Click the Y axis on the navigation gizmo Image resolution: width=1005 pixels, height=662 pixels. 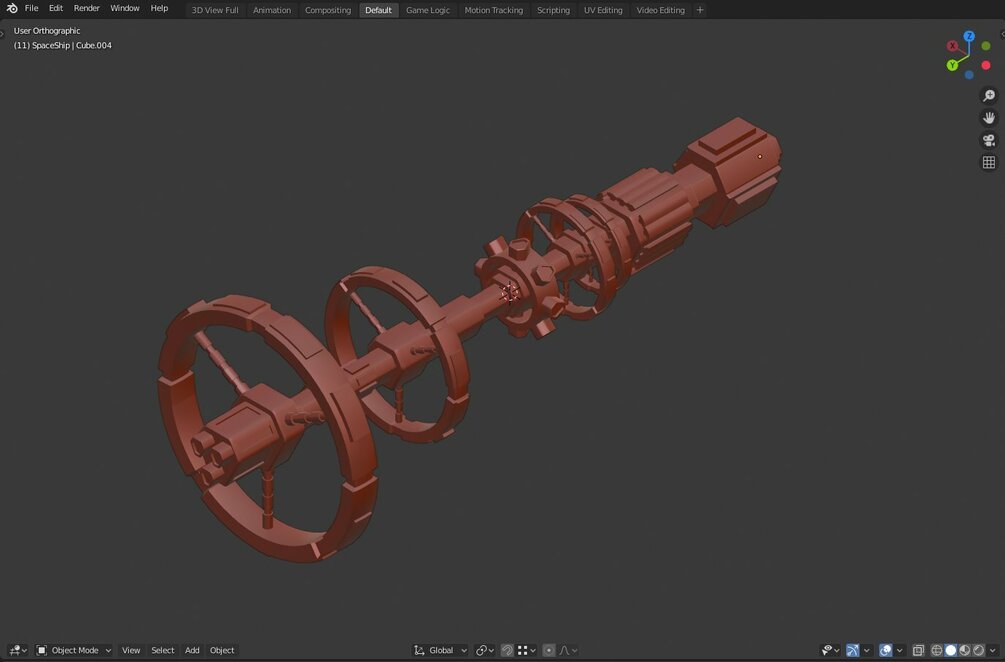coord(952,65)
